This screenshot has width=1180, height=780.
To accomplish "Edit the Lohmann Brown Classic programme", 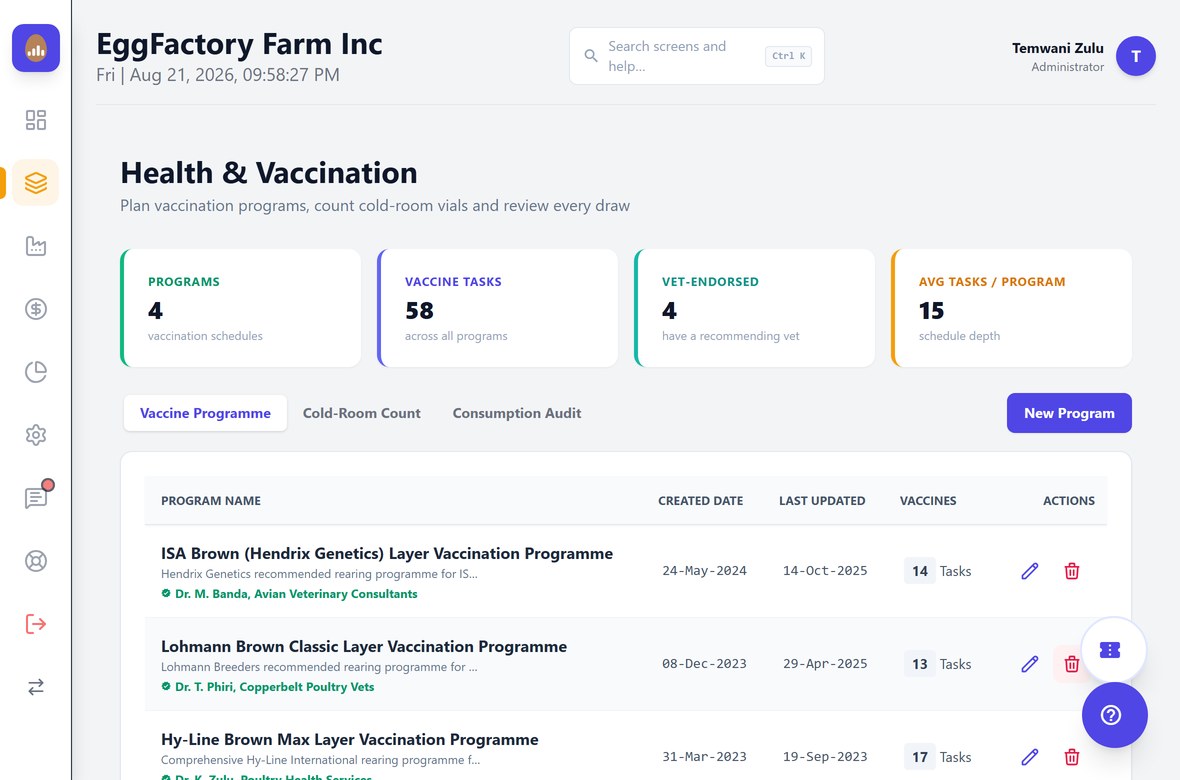I will coord(1029,664).
